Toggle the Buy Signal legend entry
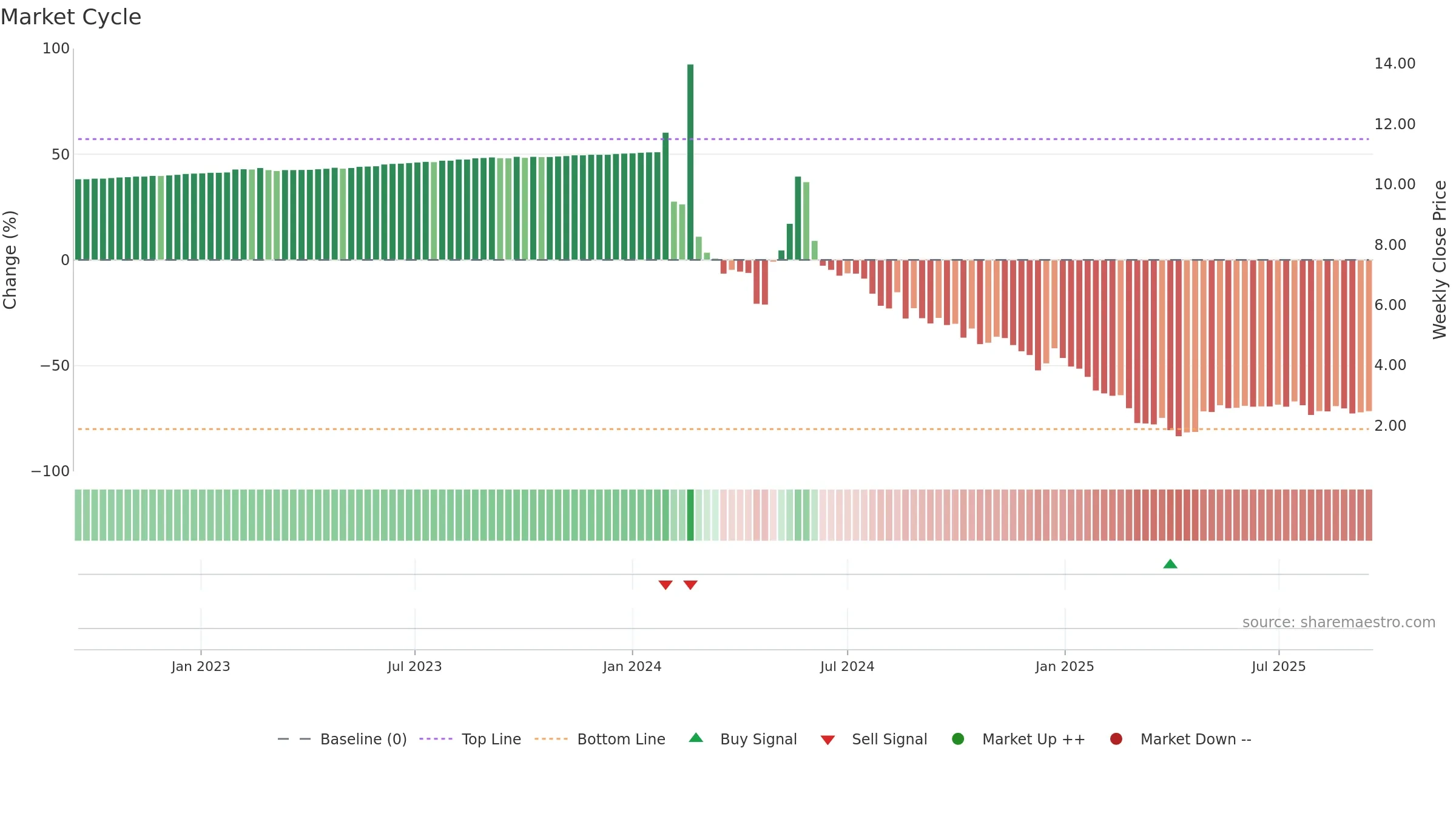Viewport: 1456px width, 819px height. (x=743, y=739)
